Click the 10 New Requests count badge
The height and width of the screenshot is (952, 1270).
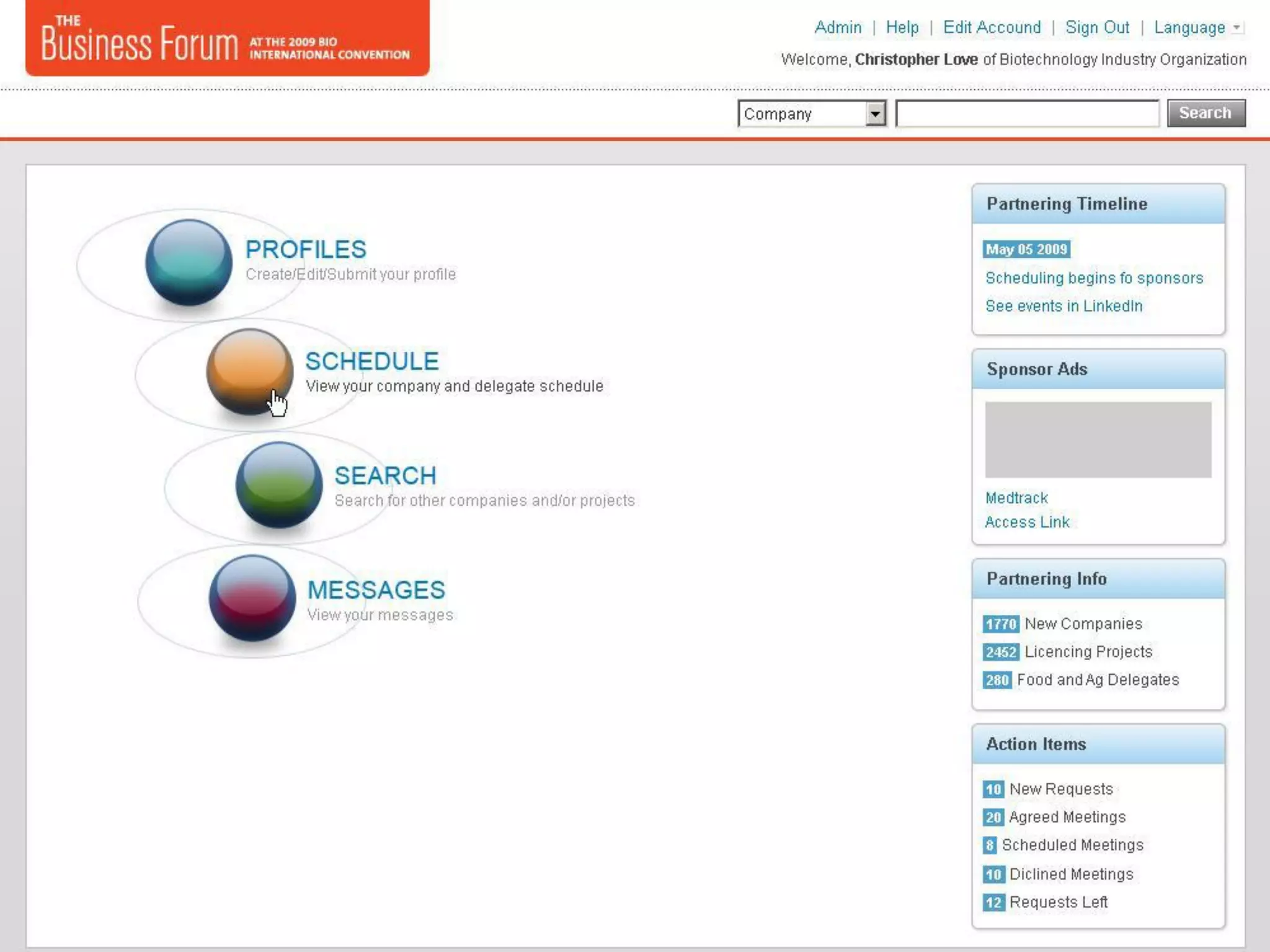coord(993,789)
